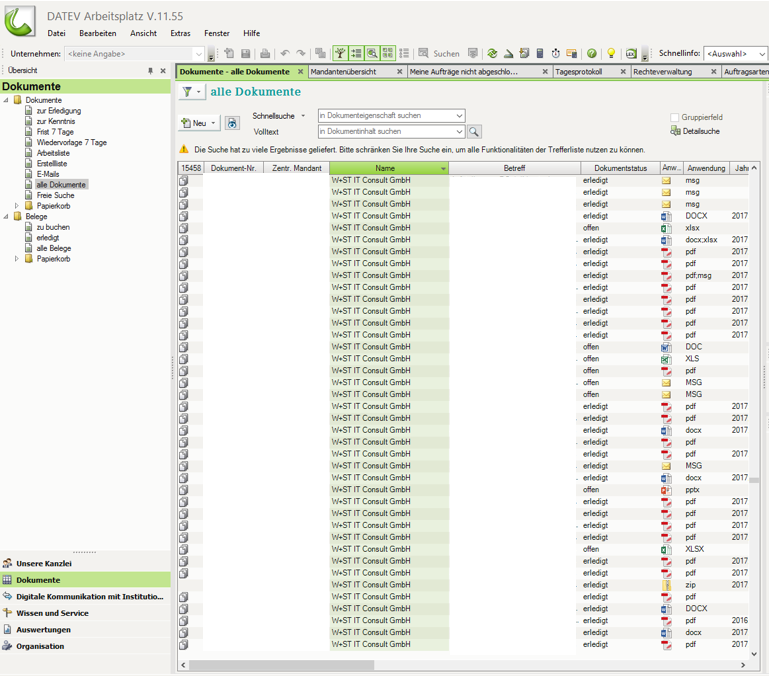769x677 pixels.
Task: Click the redo arrow icon
Action: tap(301, 53)
